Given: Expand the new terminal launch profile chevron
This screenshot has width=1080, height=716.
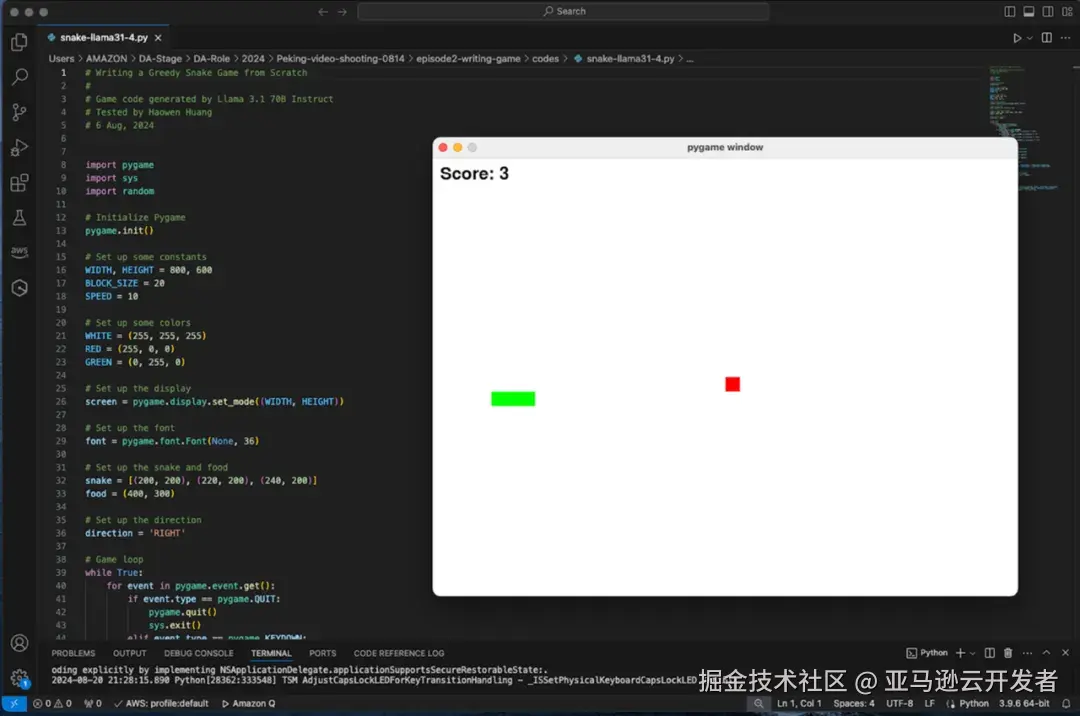Looking at the screenshot, I should click(973, 653).
